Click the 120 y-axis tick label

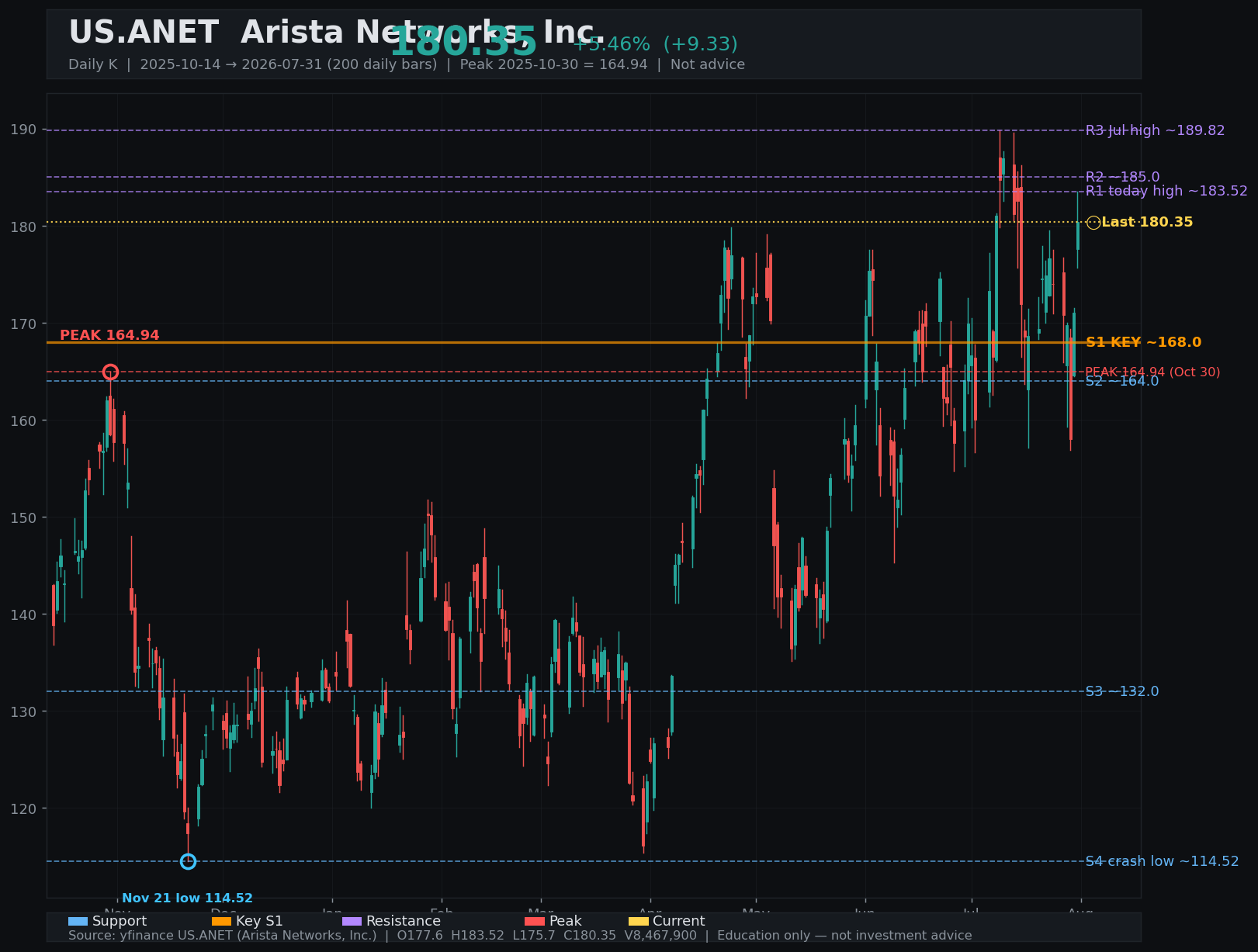pyautogui.click(x=23, y=808)
